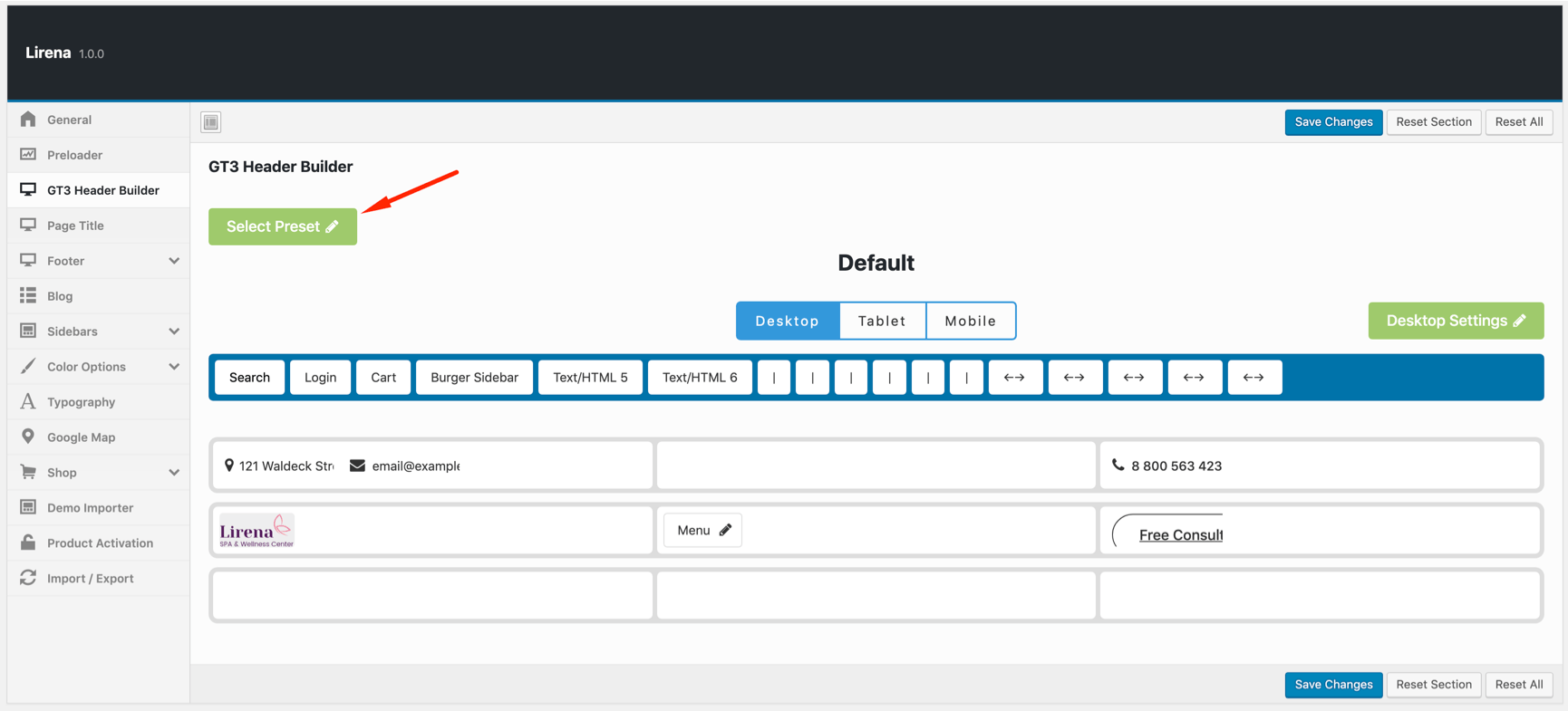Click the location pin icon in header row
The width and height of the screenshot is (1568, 711).
tap(229, 466)
